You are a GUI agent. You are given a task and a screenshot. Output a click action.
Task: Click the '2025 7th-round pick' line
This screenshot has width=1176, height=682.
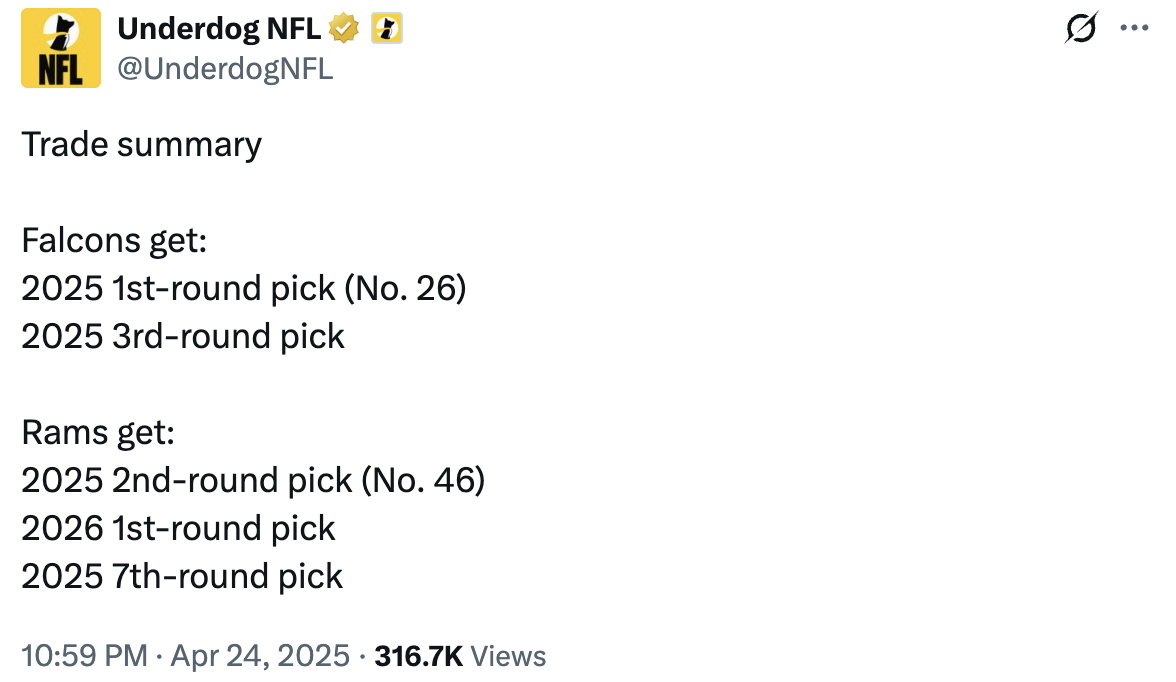[182, 577]
